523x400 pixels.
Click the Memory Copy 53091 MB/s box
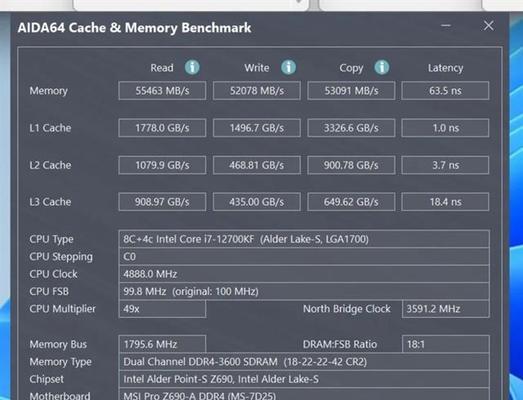(x=351, y=91)
